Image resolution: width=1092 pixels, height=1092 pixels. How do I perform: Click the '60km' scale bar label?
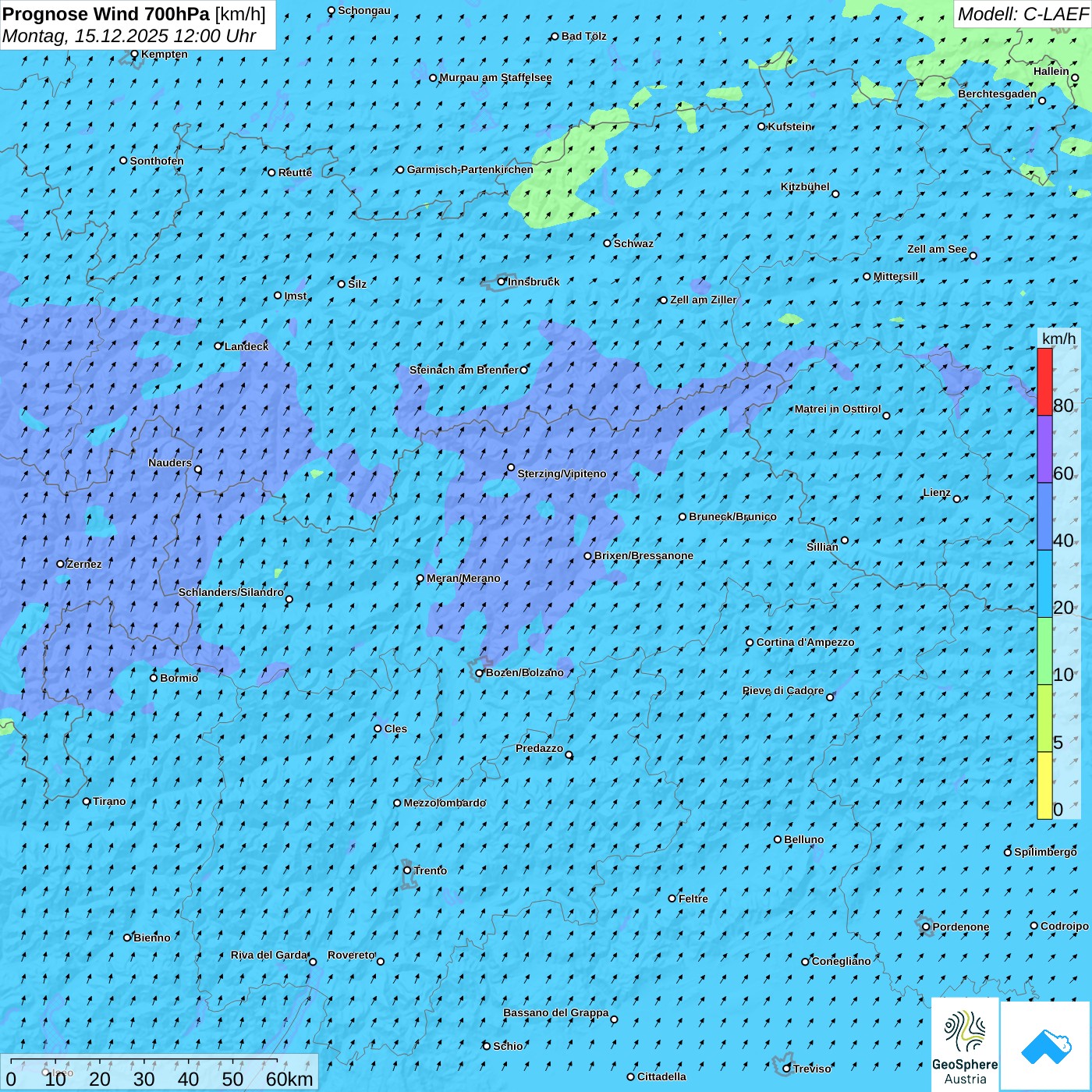click(289, 1079)
